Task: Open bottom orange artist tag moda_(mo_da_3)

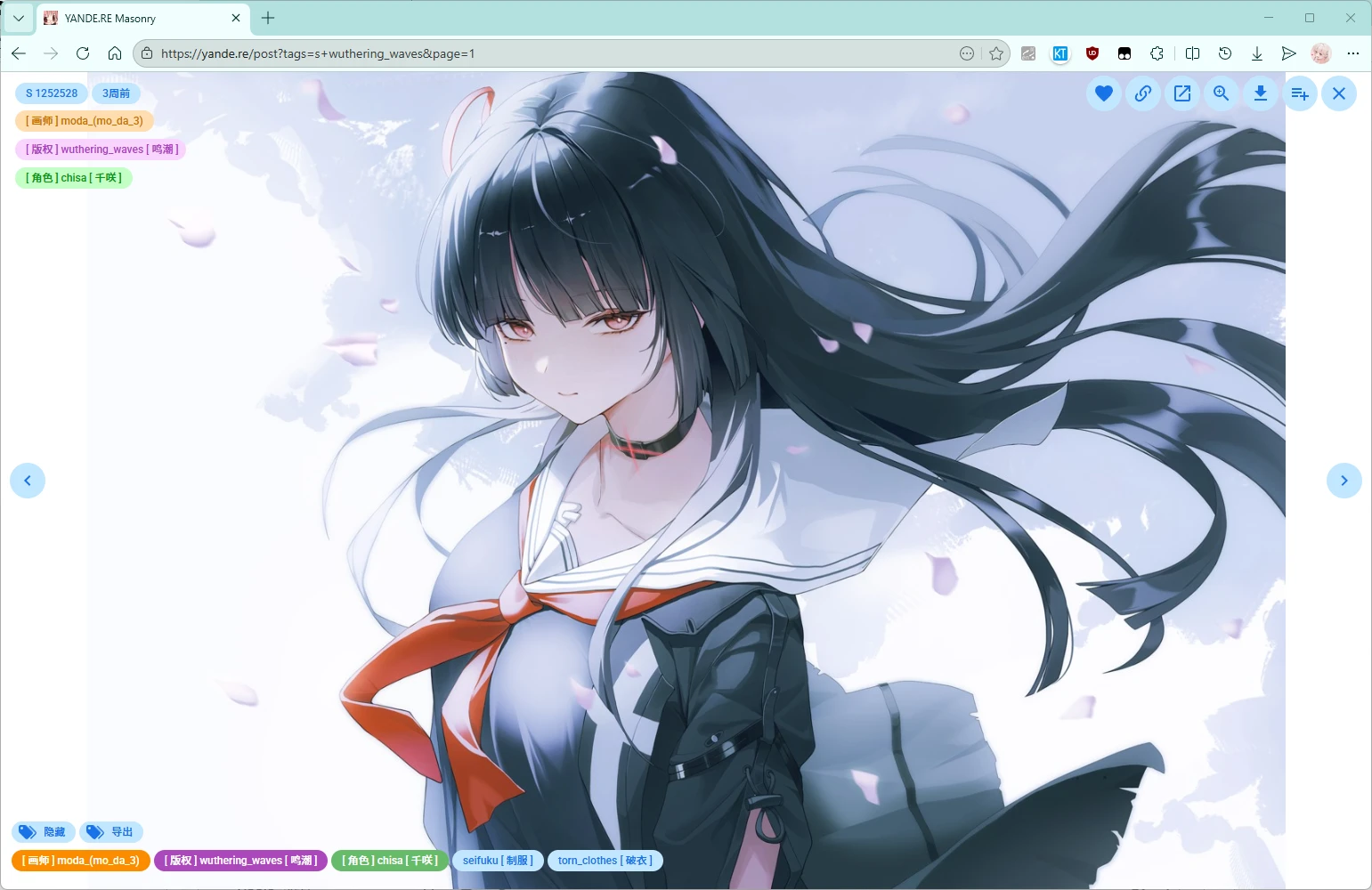Action: 81,861
